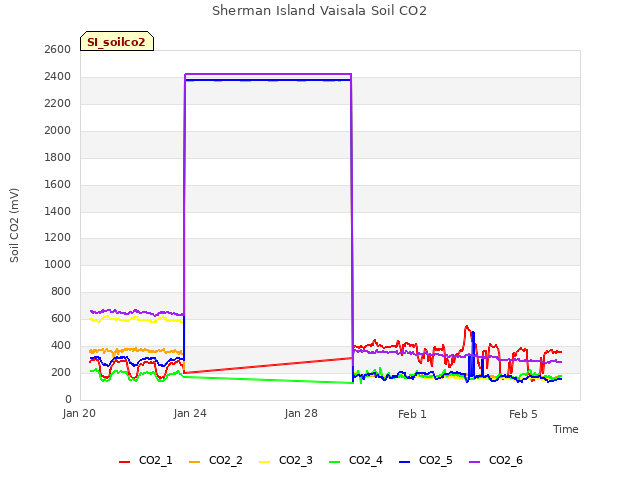640x480 pixels.
Task: Click the 2000 y-axis tick label
Action: point(58,130)
